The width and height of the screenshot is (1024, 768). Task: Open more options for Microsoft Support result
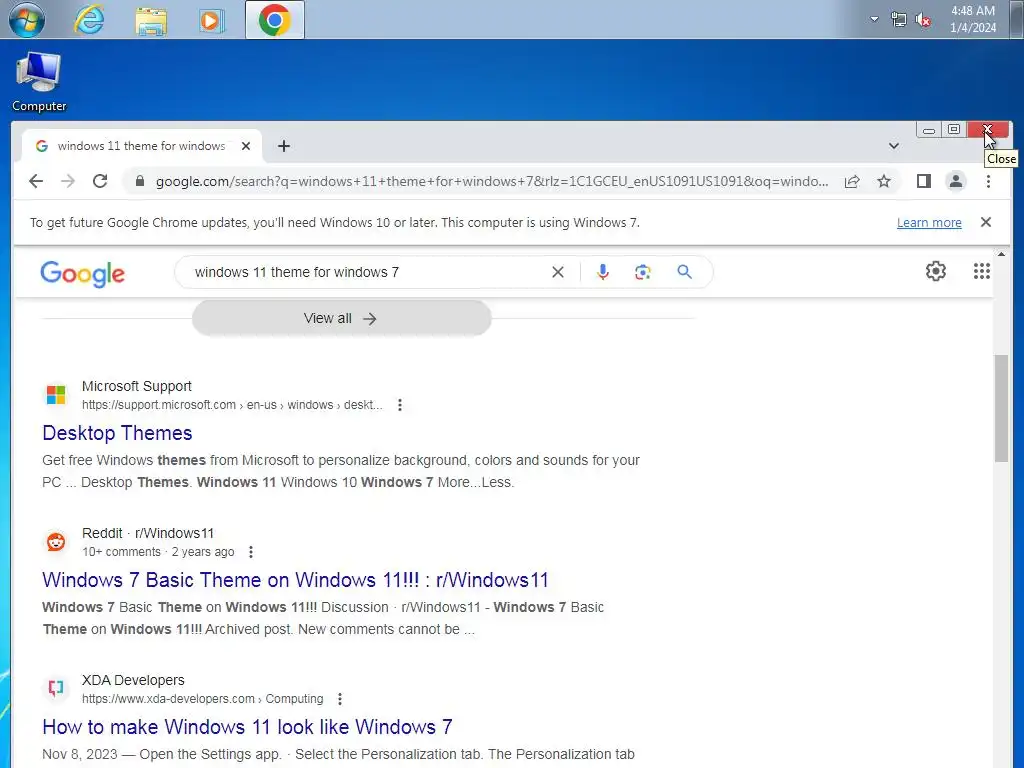tap(400, 405)
